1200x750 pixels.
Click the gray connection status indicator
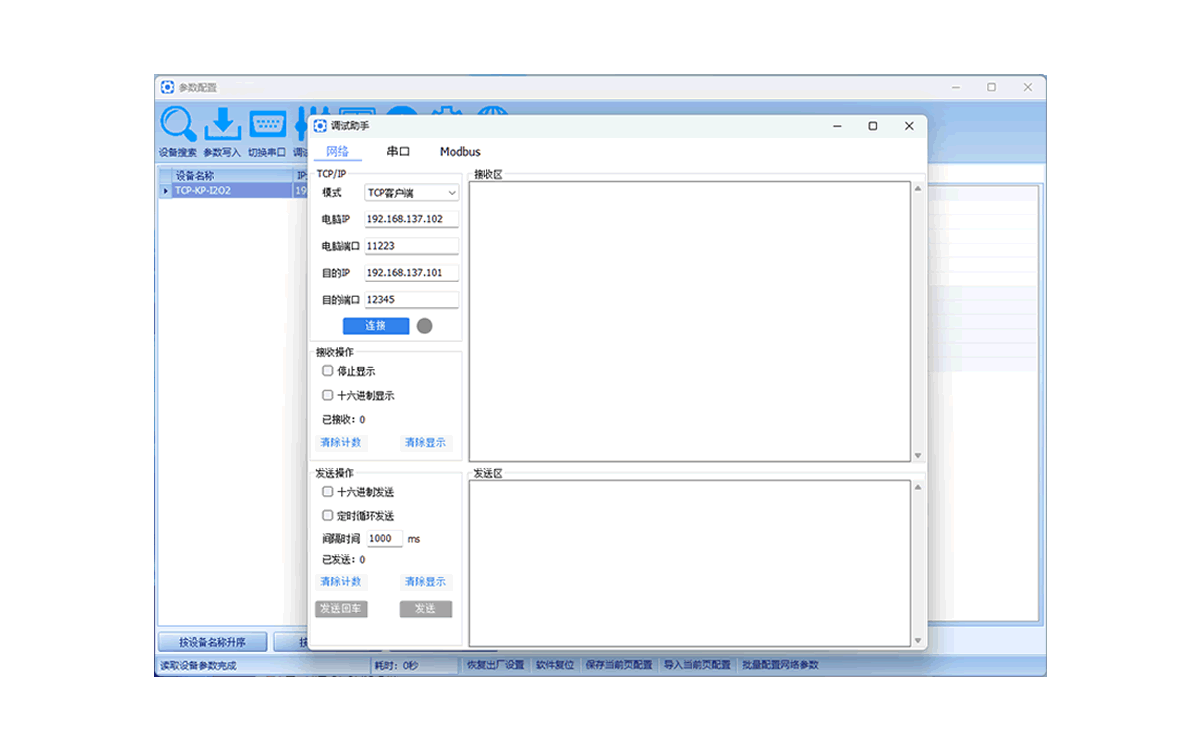pyautogui.click(x=424, y=326)
